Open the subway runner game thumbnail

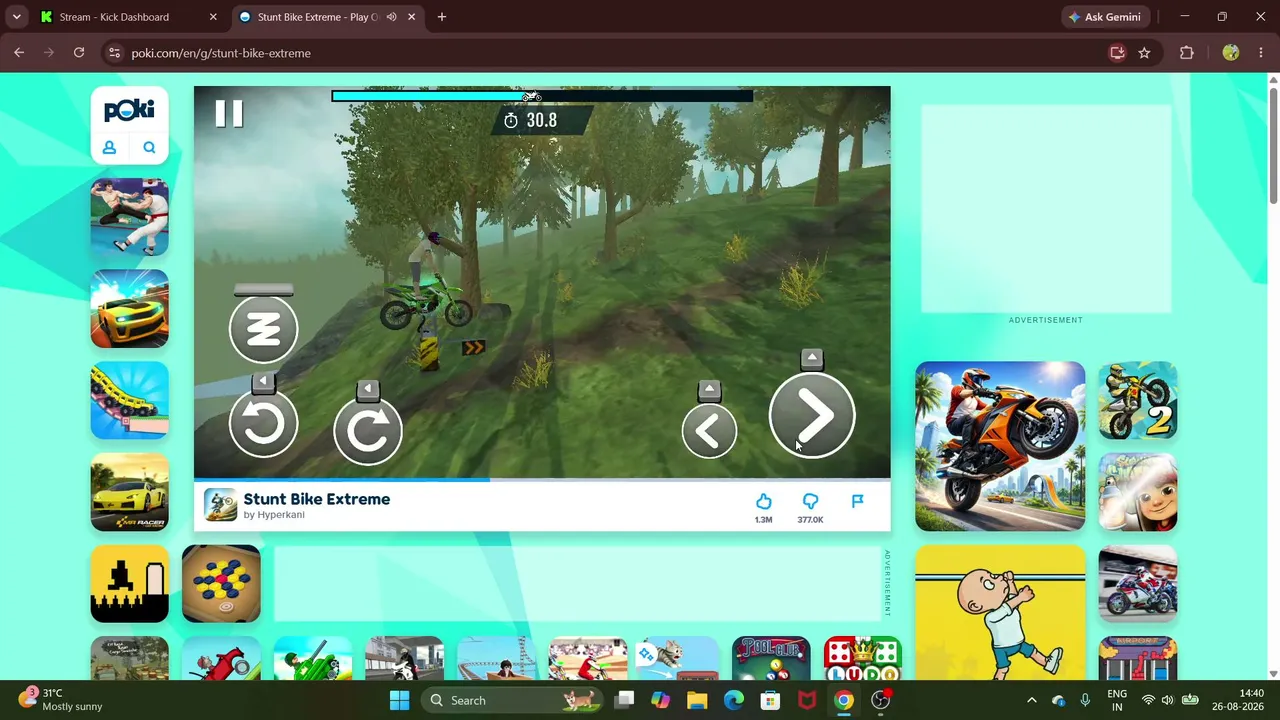tap(1138, 493)
